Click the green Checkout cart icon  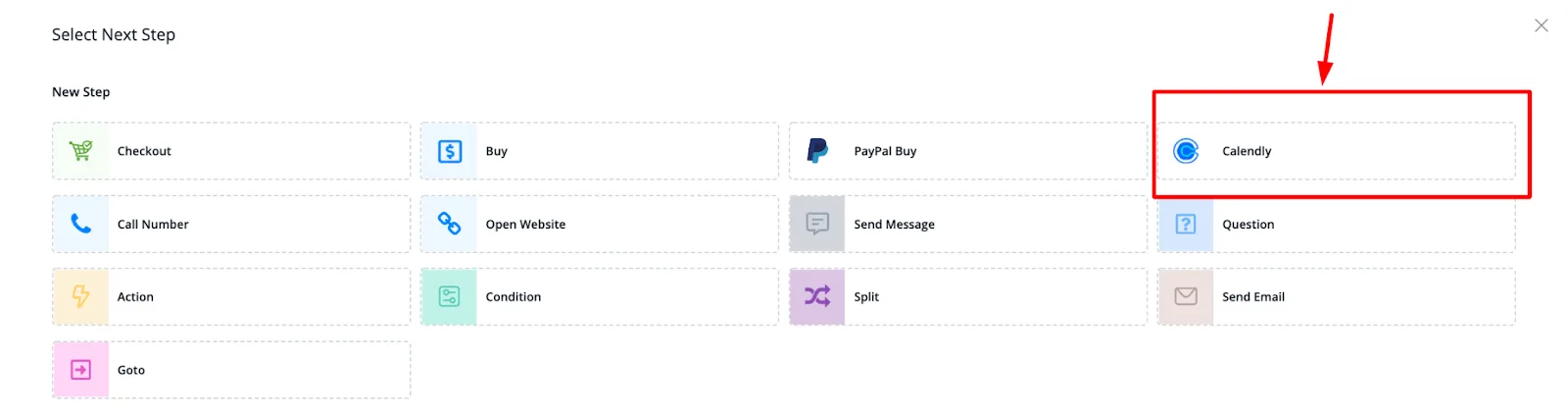point(80,151)
